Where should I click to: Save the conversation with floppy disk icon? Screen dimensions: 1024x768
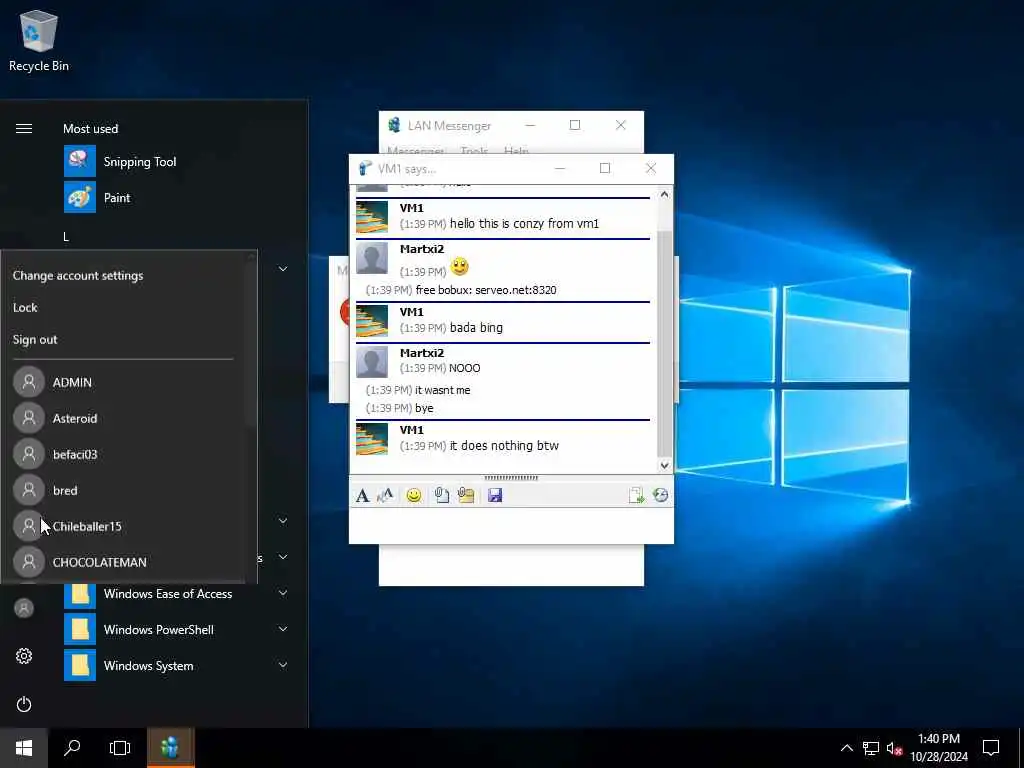click(495, 495)
